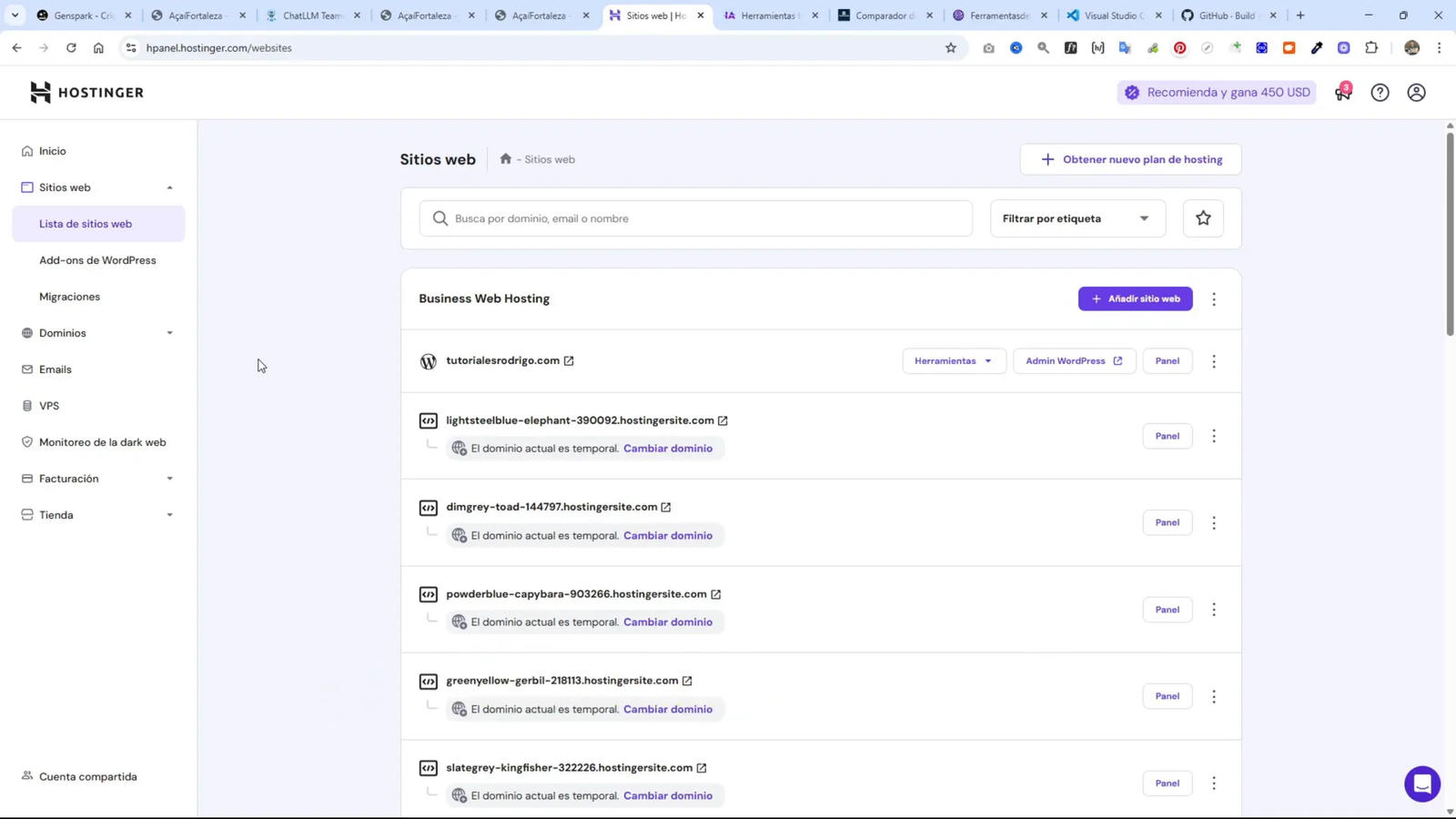
Task: Open external link icon next to tutorialesrodrigo.com
Action: pos(570,360)
